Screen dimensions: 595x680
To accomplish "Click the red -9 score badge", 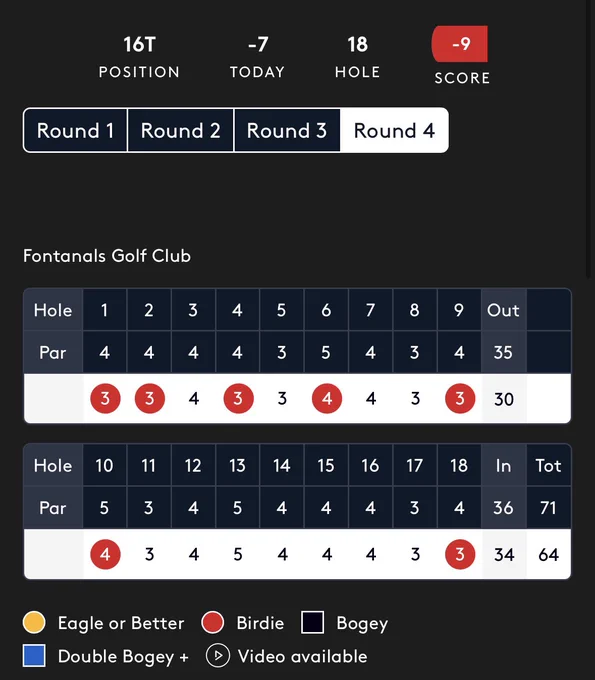I will coord(460,44).
